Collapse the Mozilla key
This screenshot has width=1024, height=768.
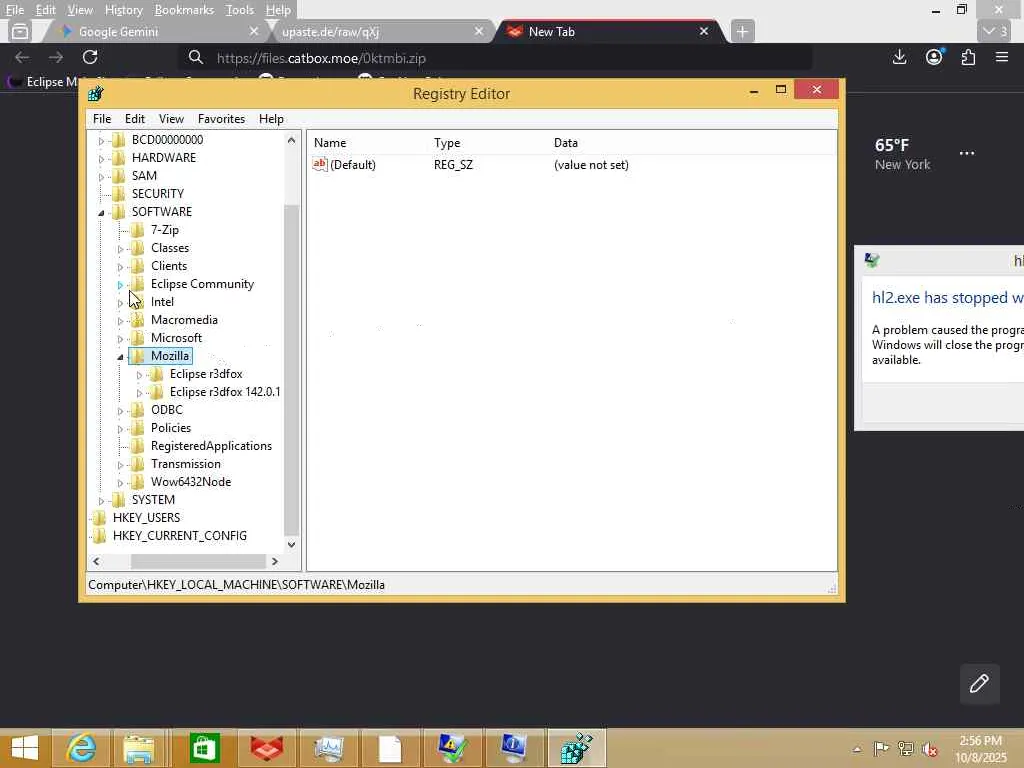click(x=120, y=357)
